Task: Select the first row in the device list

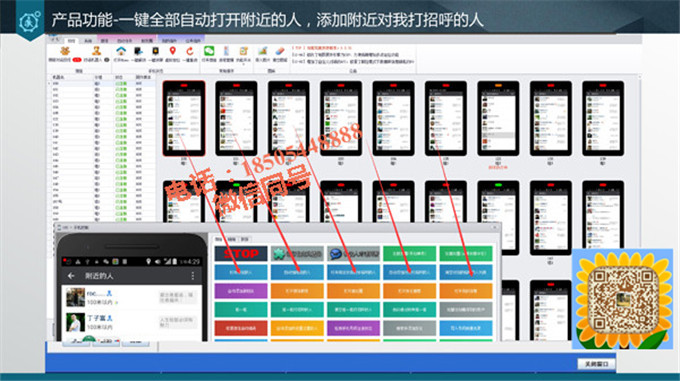Action: [x=101, y=83]
